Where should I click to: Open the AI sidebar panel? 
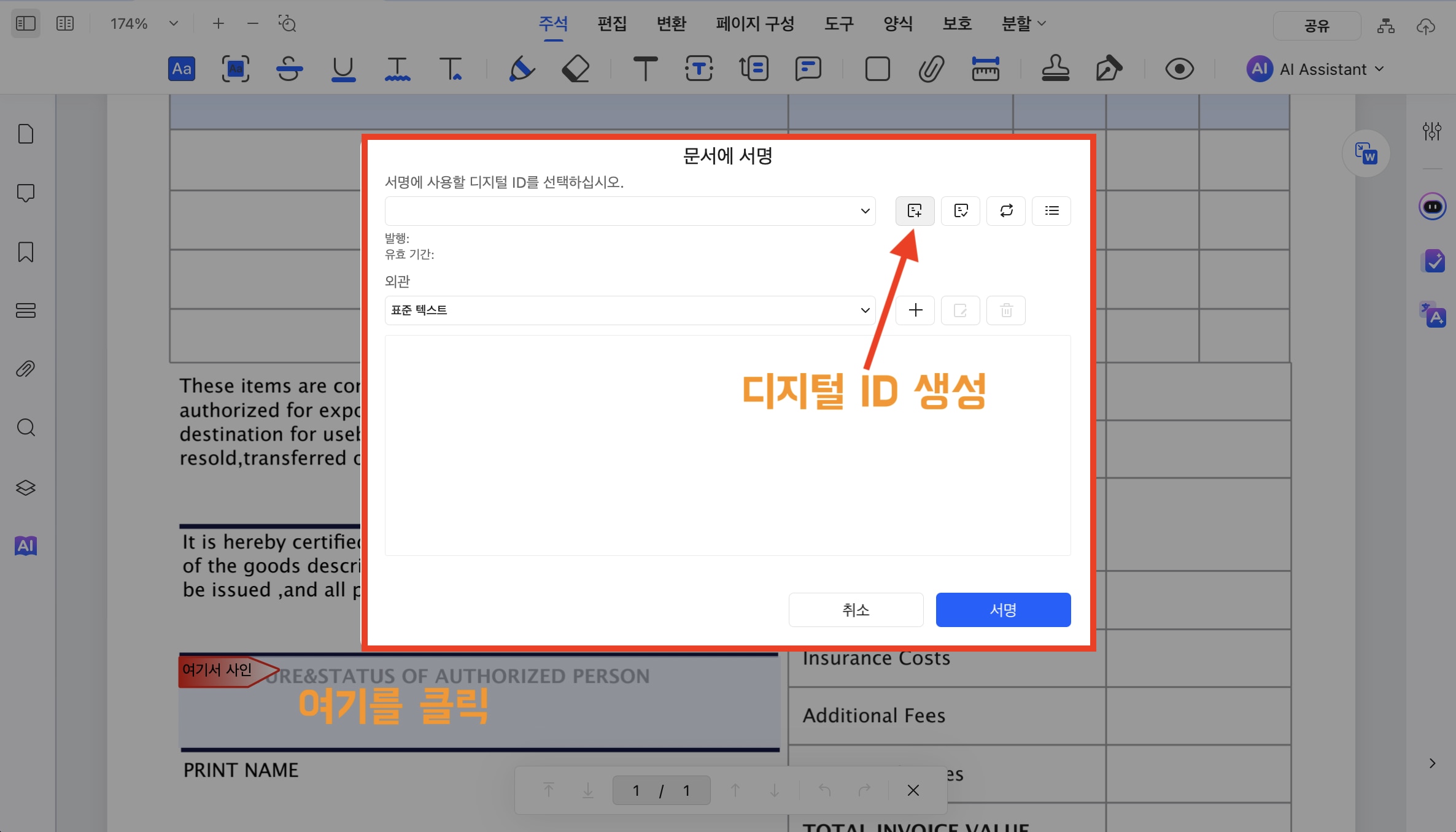(x=26, y=545)
